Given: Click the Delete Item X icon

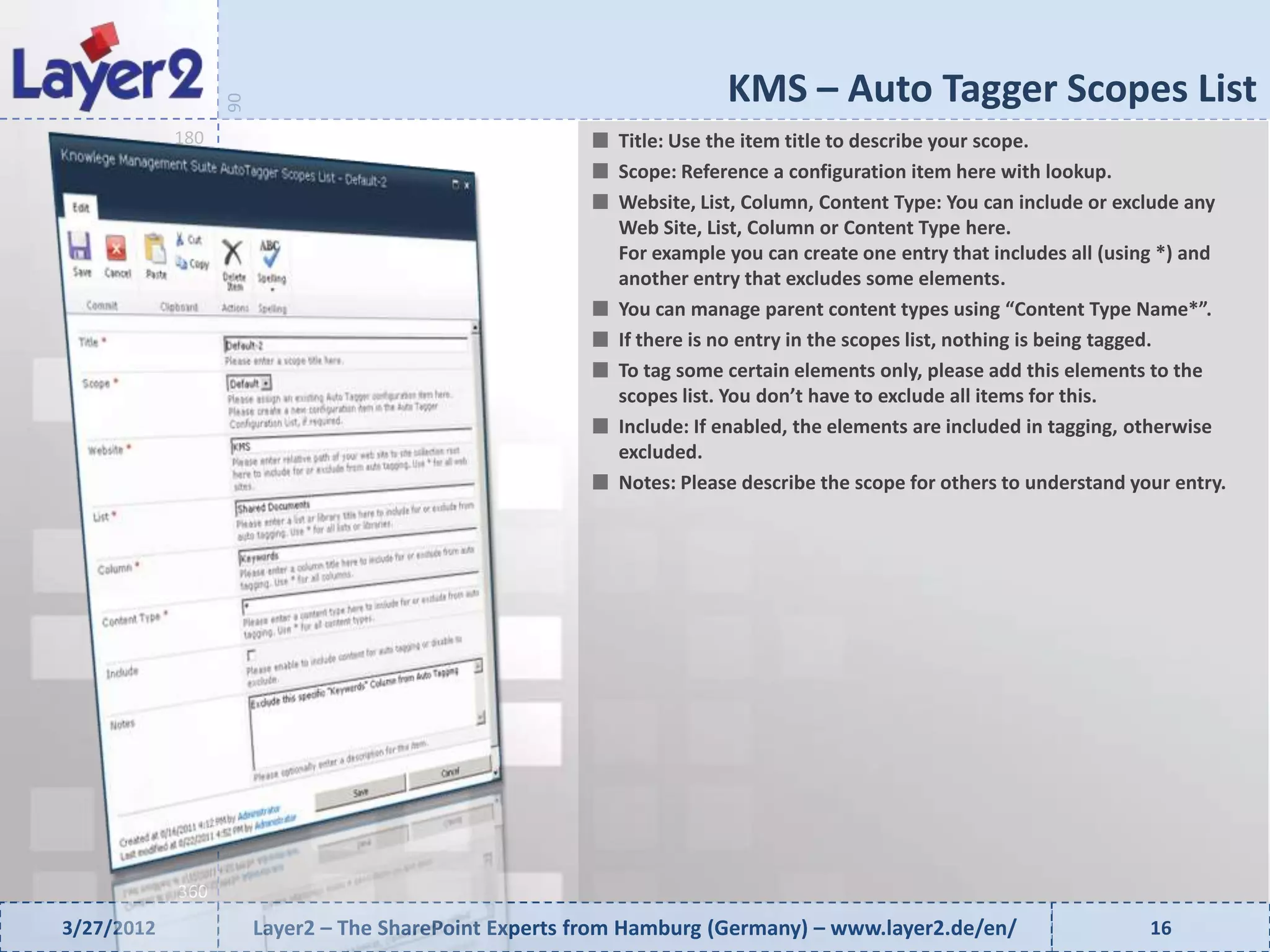Looking at the screenshot, I should point(233,253).
